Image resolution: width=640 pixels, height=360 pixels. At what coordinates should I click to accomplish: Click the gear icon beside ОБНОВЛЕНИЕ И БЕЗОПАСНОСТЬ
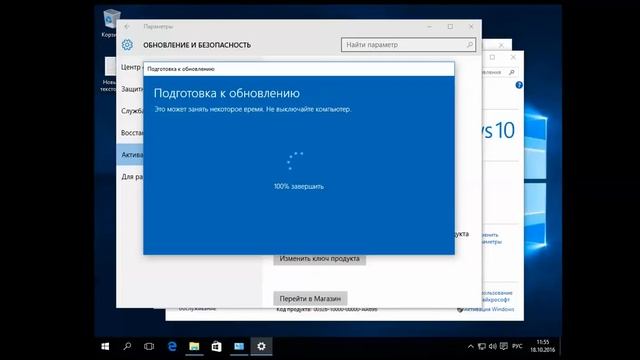127,45
